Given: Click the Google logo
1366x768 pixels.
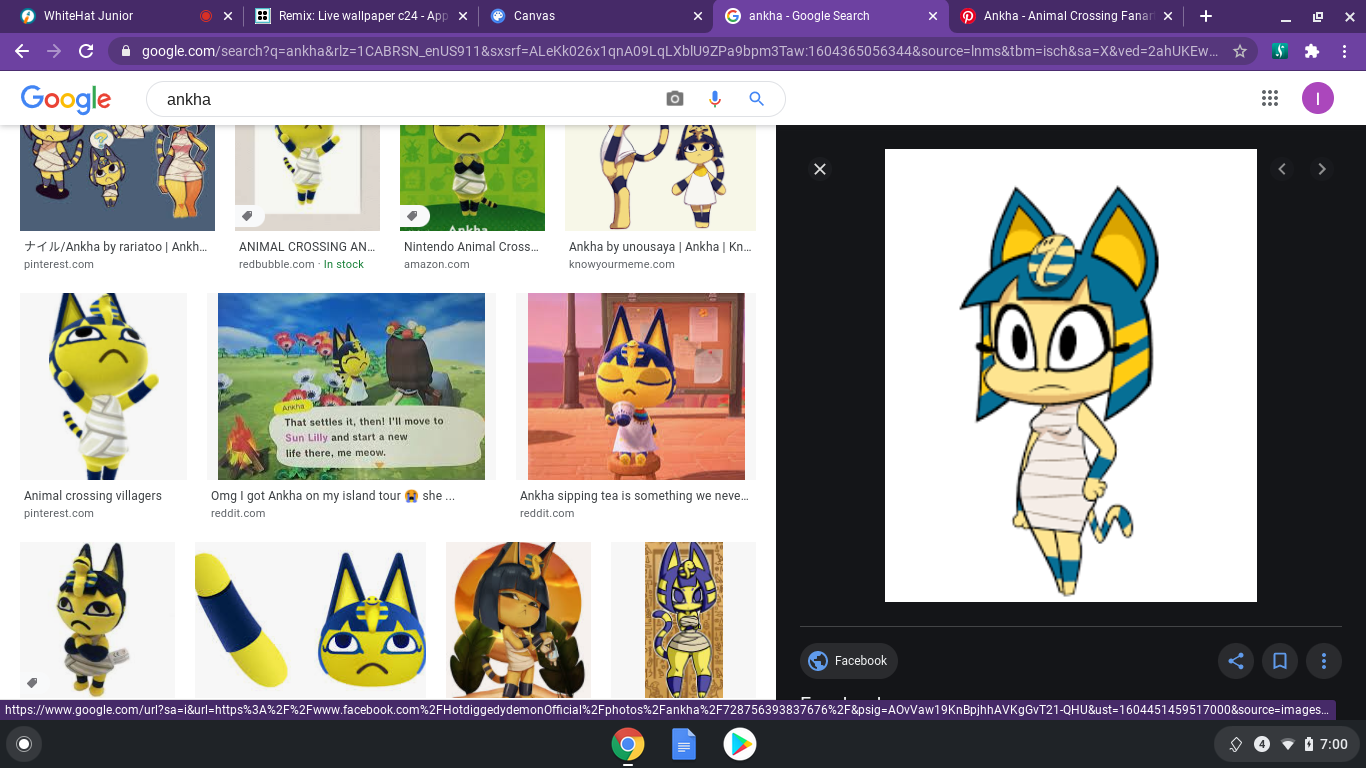Looking at the screenshot, I should click(66, 99).
